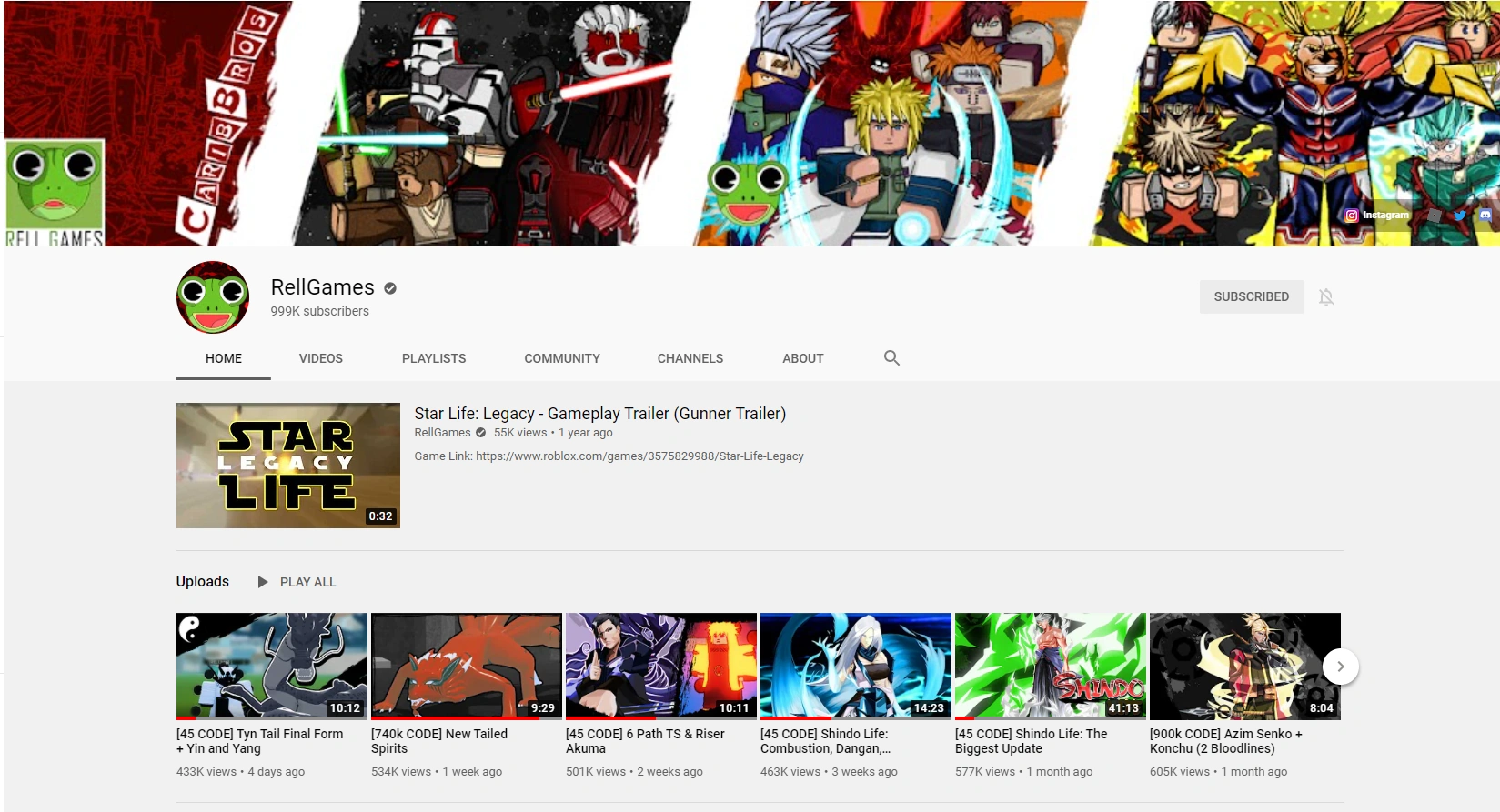Click the '501K views • 2 weeks ago' text
The width and height of the screenshot is (1500, 812).
click(635, 772)
